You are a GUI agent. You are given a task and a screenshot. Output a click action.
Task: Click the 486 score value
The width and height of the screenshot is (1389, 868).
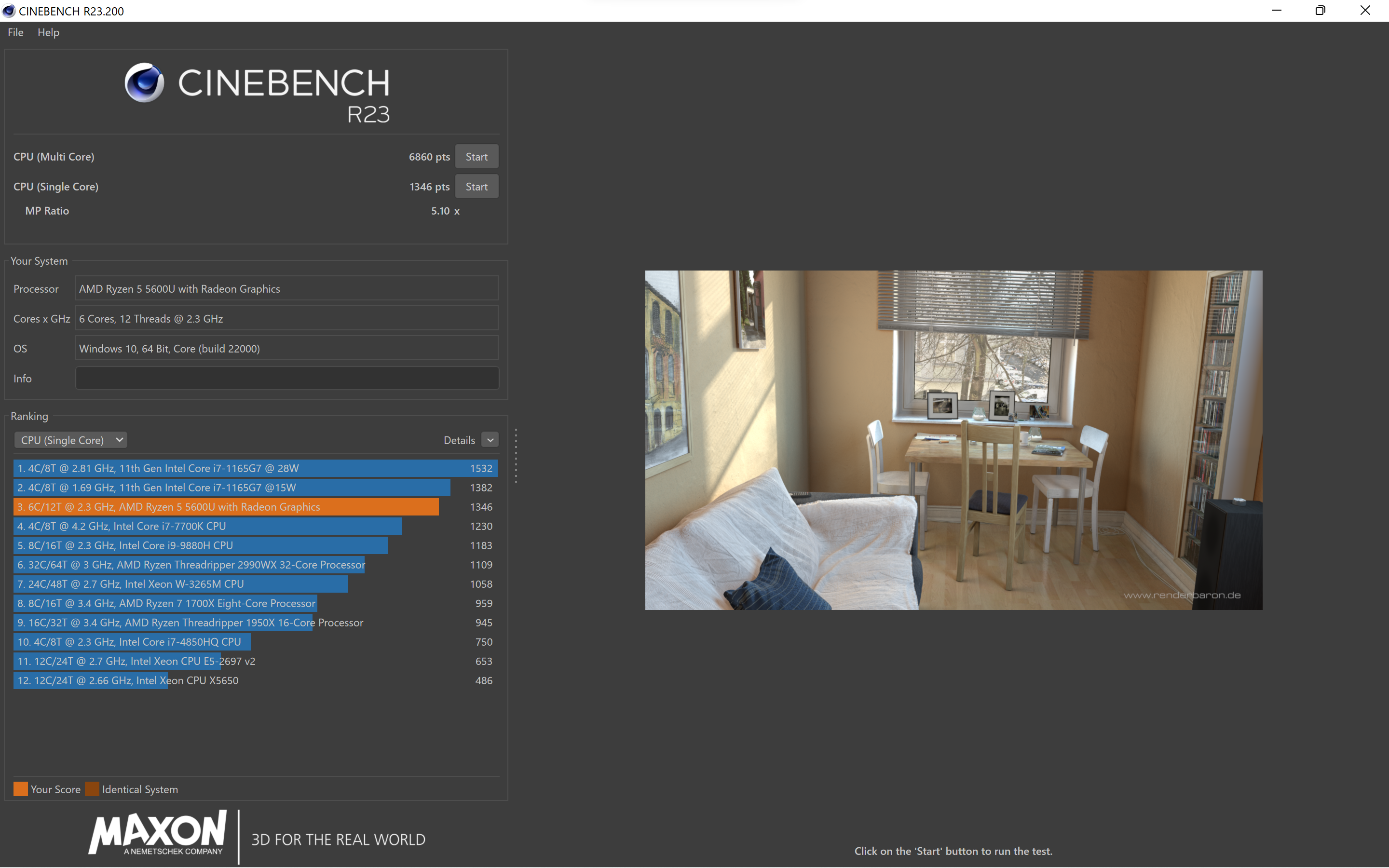(x=484, y=680)
